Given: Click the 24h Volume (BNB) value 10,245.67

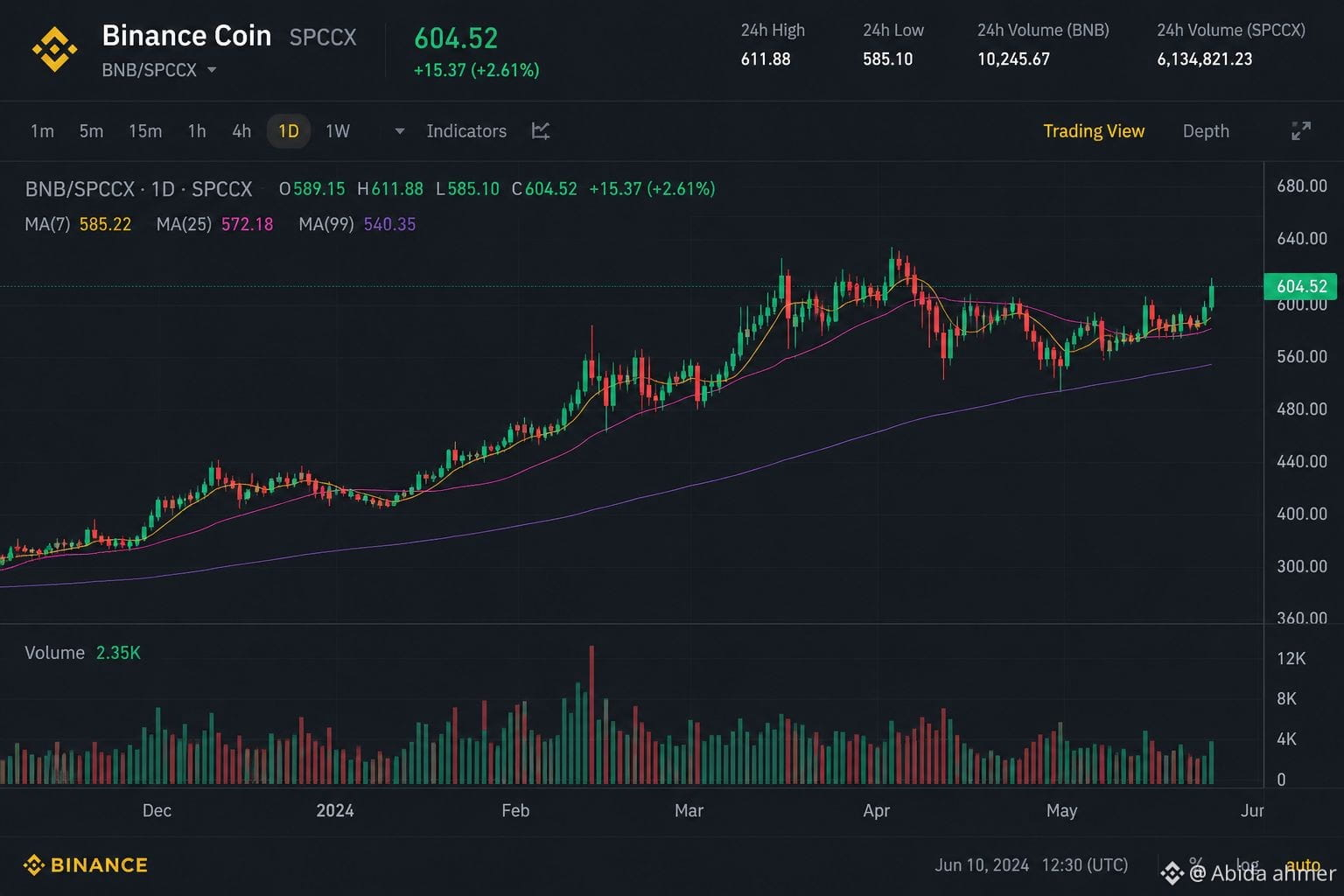Looking at the screenshot, I should (x=1013, y=59).
